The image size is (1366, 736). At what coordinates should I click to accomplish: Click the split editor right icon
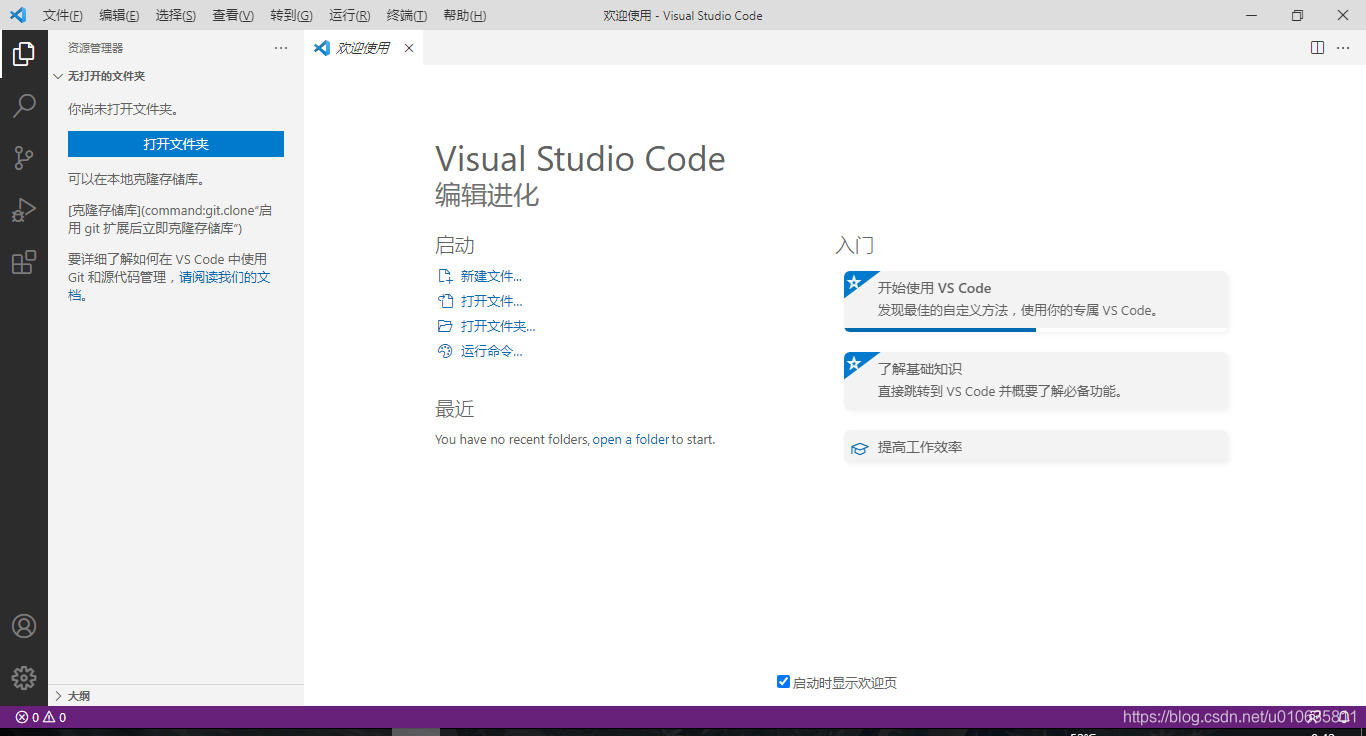tap(1318, 48)
